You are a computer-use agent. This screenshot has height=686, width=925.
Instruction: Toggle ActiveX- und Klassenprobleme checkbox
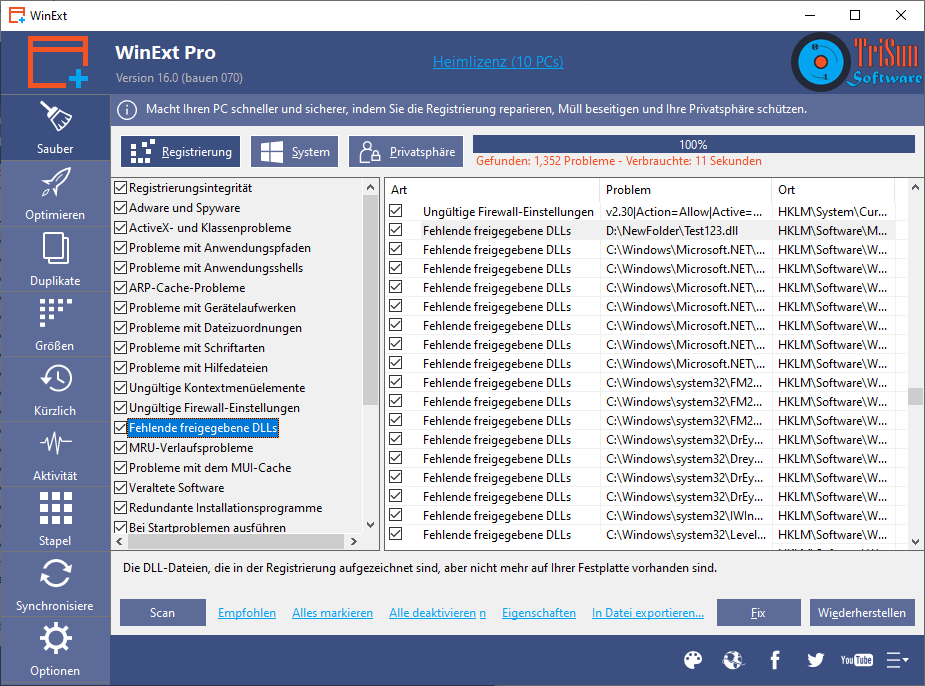point(120,228)
